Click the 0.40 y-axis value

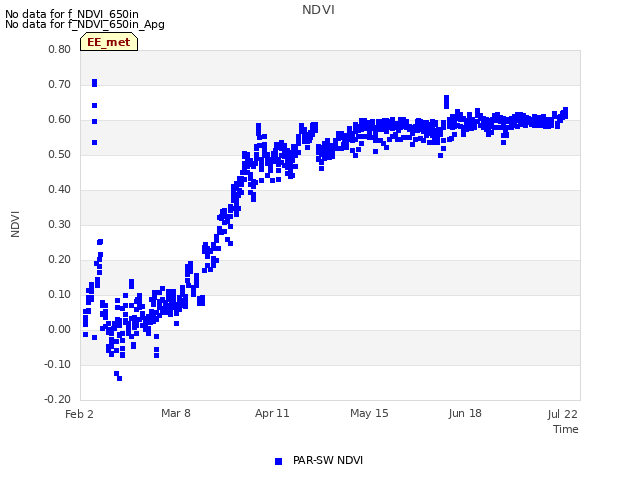point(60,189)
